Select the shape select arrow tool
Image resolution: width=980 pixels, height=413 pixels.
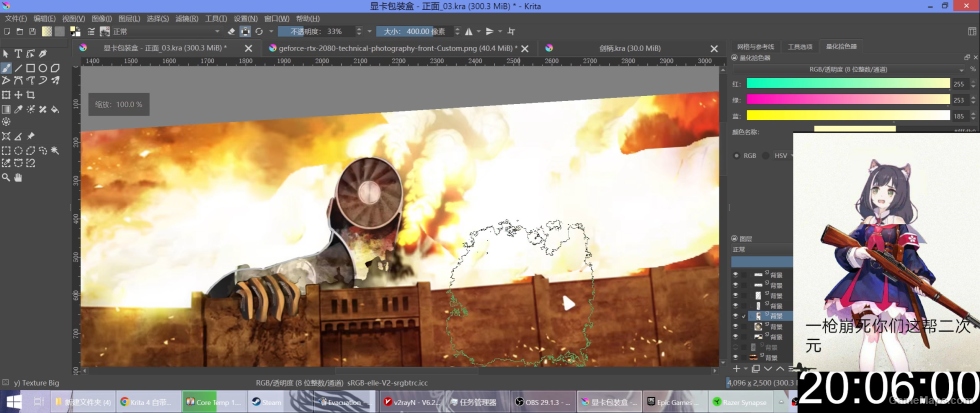click(x=6, y=54)
